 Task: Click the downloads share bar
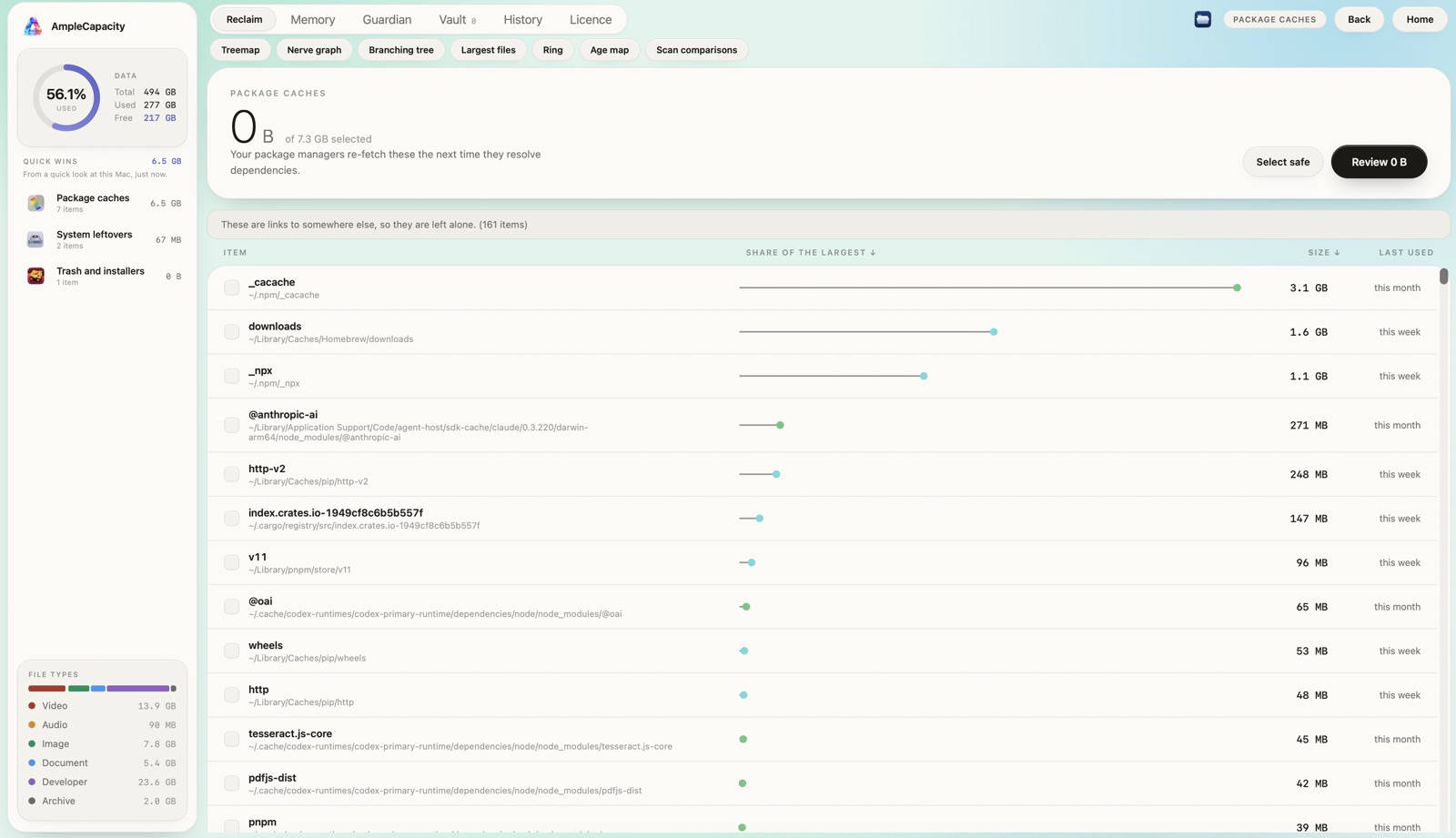[868, 332]
